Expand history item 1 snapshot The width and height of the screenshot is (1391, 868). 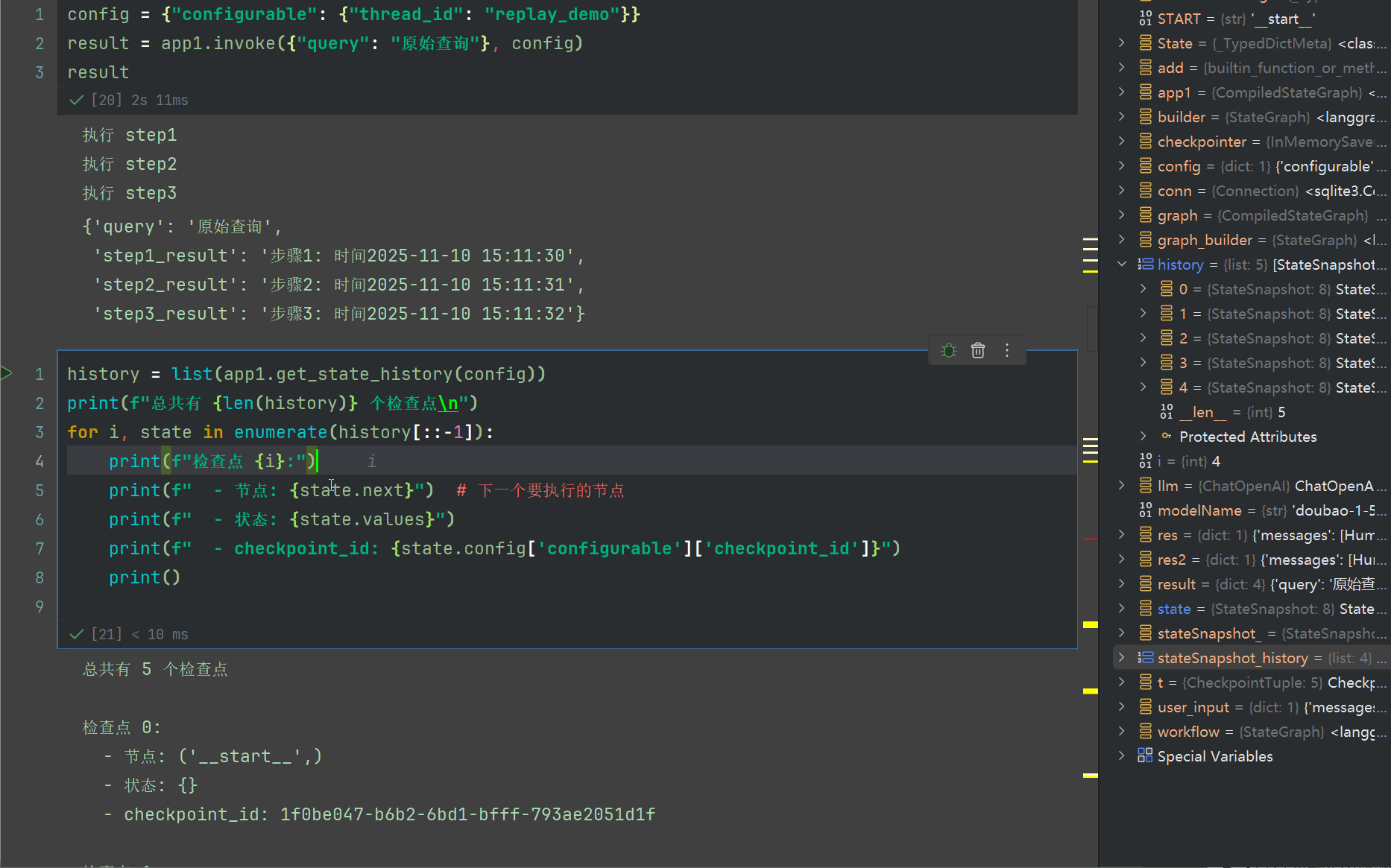[x=1143, y=314]
